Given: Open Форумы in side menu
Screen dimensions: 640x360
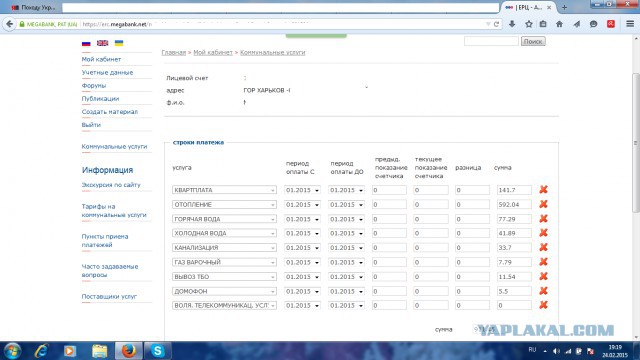Looking at the screenshot, I should pos(94,85).
